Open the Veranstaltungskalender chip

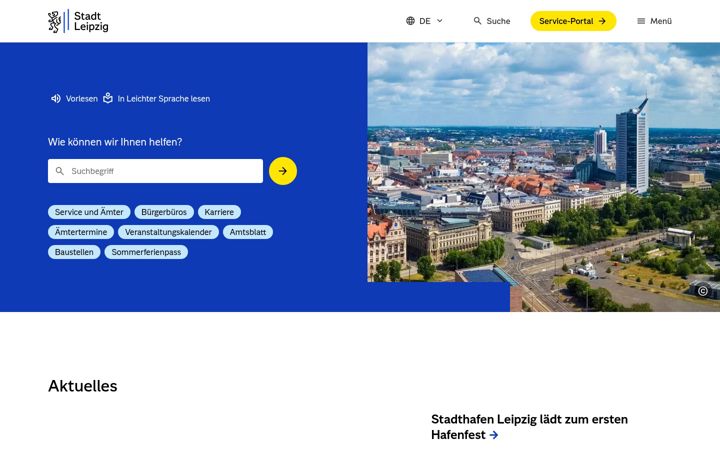pos(168,232)
